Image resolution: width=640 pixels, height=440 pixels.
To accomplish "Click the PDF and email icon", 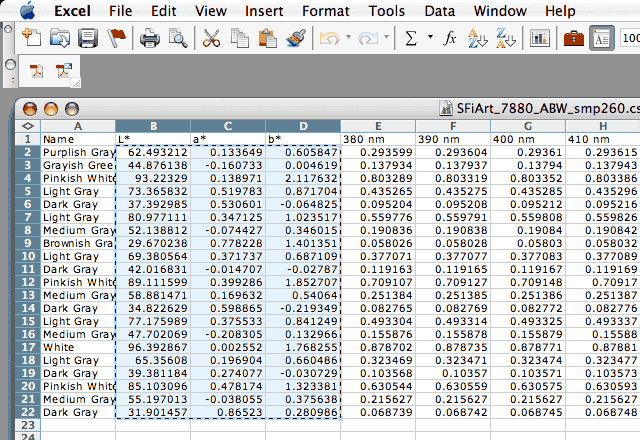I will coord(64,71).
